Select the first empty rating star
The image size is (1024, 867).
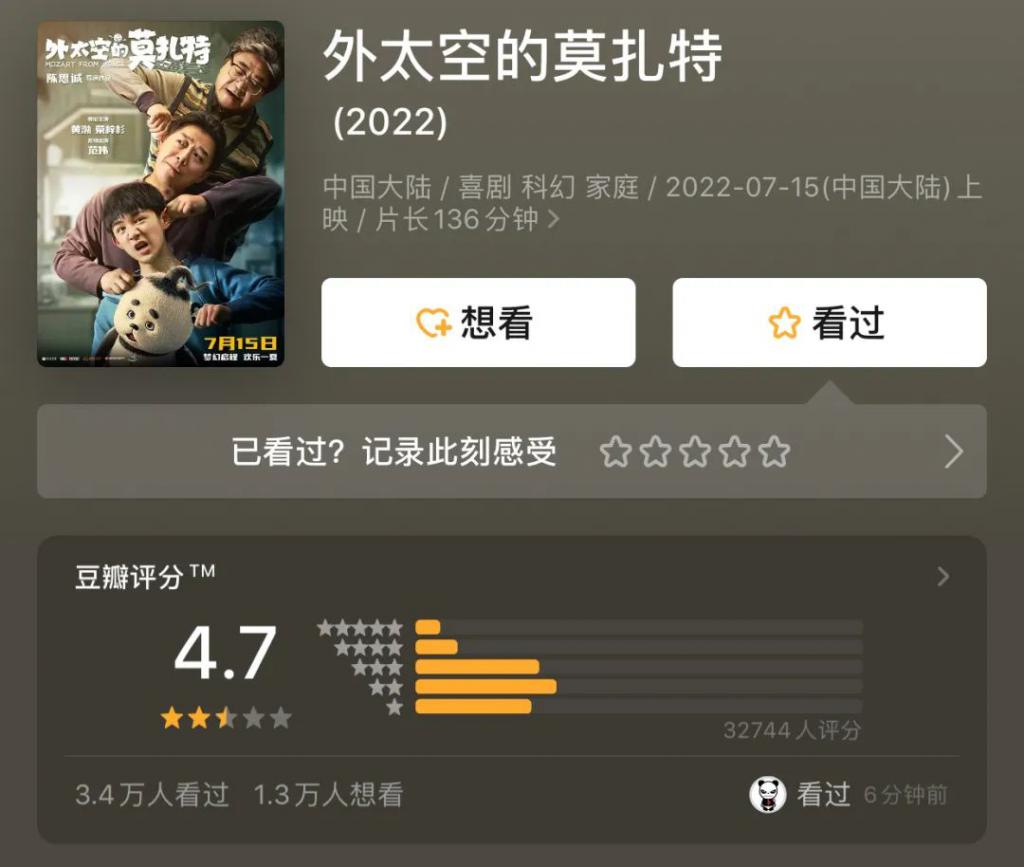(x=615, y=452)
